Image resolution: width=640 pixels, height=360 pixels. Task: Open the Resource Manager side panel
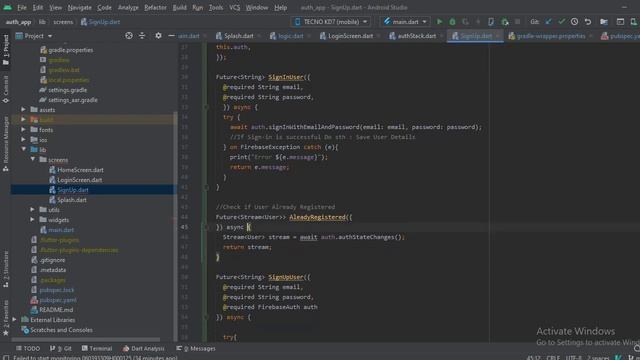pyautogui.click(x=6, y=144)
